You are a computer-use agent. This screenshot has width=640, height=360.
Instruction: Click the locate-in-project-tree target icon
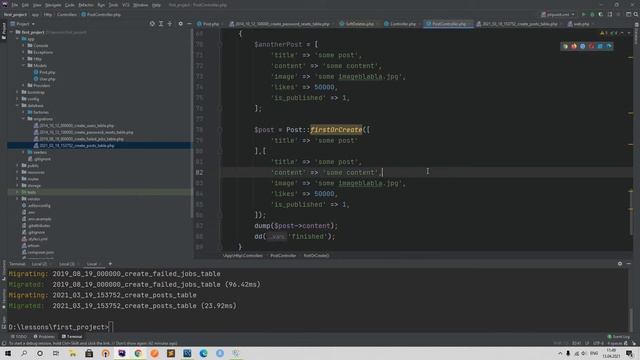[x=152, y=24]
